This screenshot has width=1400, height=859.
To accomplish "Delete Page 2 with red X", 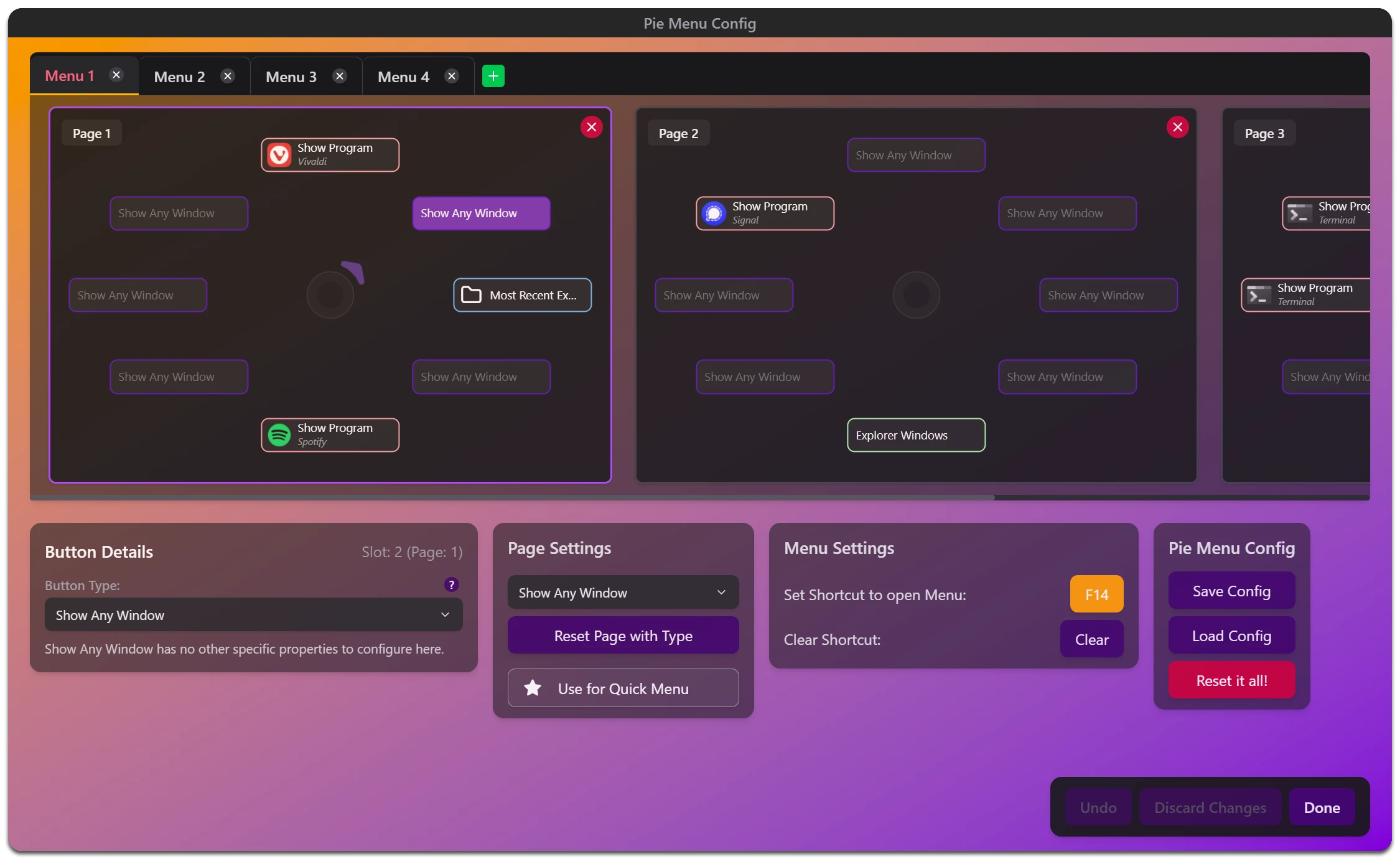I will [x=1177, y=127].
